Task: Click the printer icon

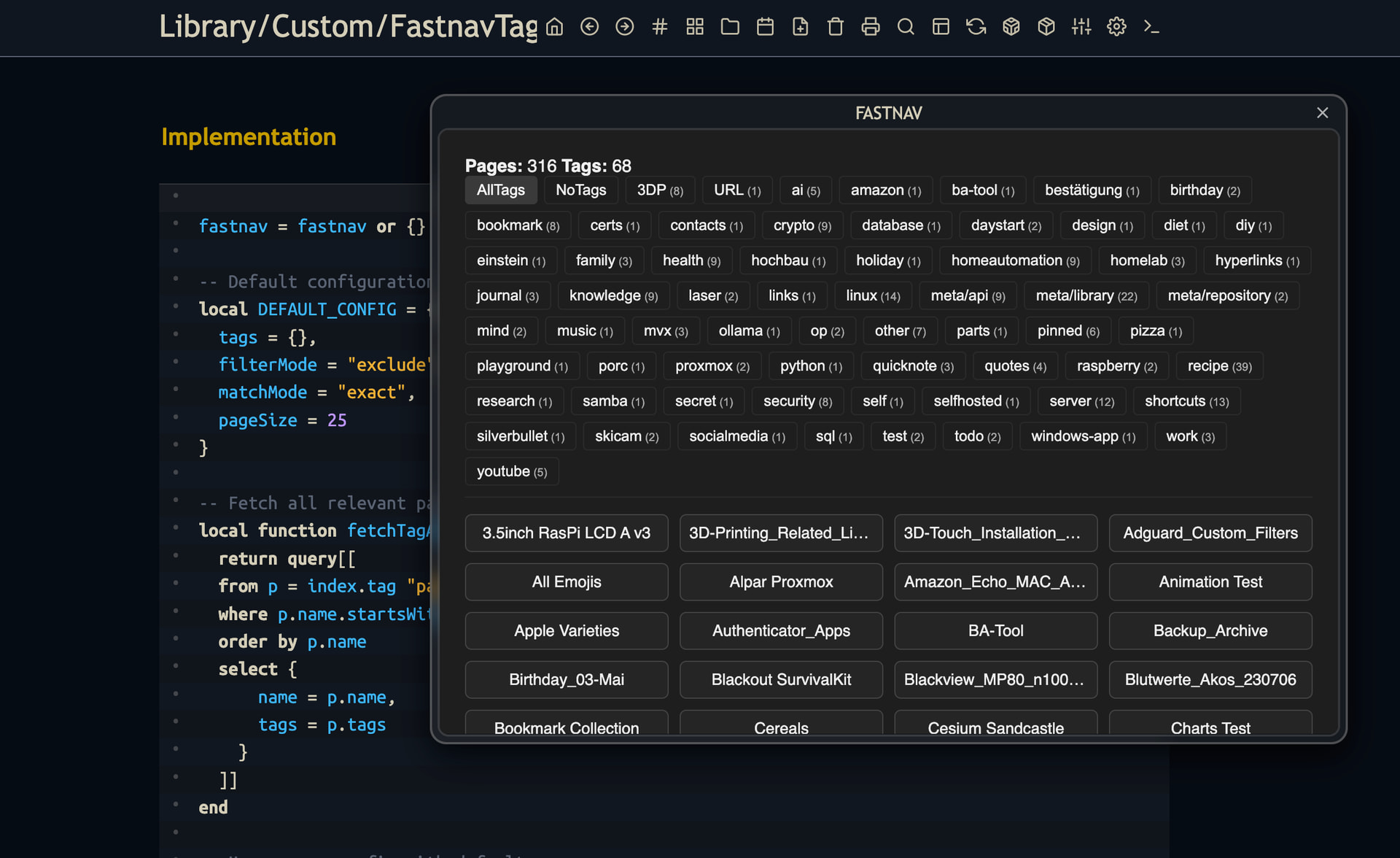Action: (x=870, y=27)
